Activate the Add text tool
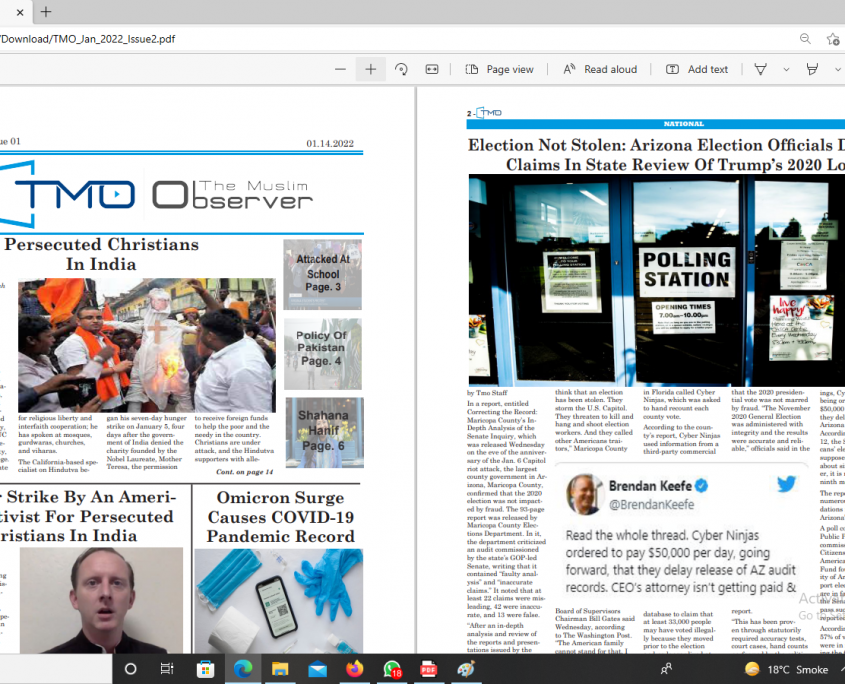Image resolution: width=845 pixels, height=684 pixels. [x=697, y=70]
